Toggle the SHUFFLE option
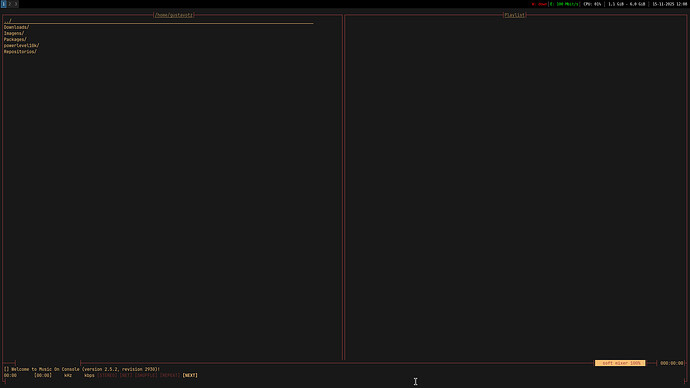 pos(146,375)
